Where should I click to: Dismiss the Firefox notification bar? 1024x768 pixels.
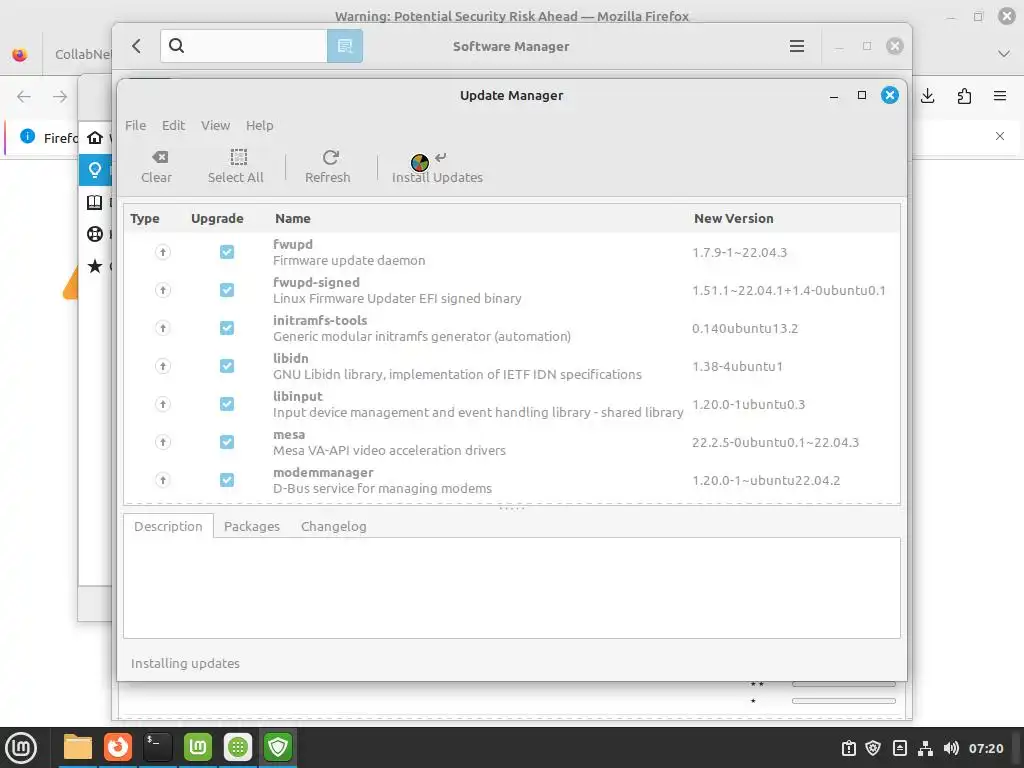pyautogui.click(x=1000, y=136)
